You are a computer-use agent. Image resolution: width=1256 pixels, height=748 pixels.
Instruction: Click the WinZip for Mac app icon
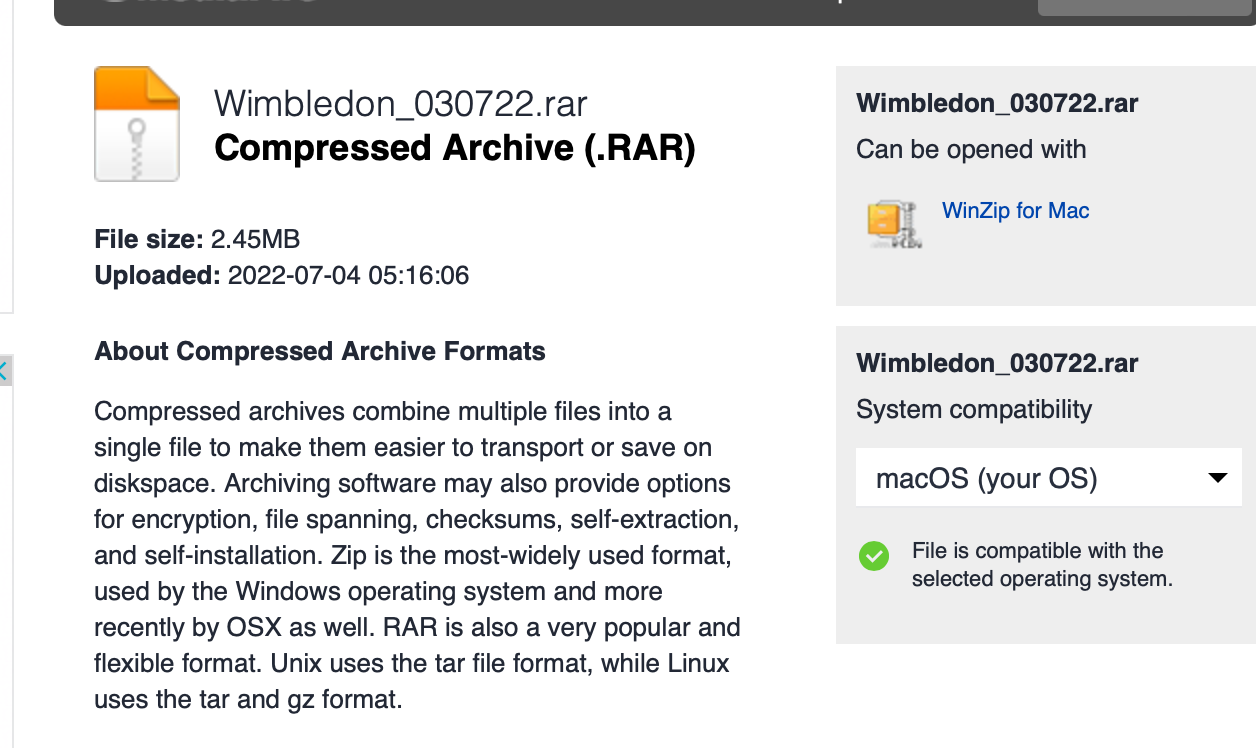click(892, 223)
